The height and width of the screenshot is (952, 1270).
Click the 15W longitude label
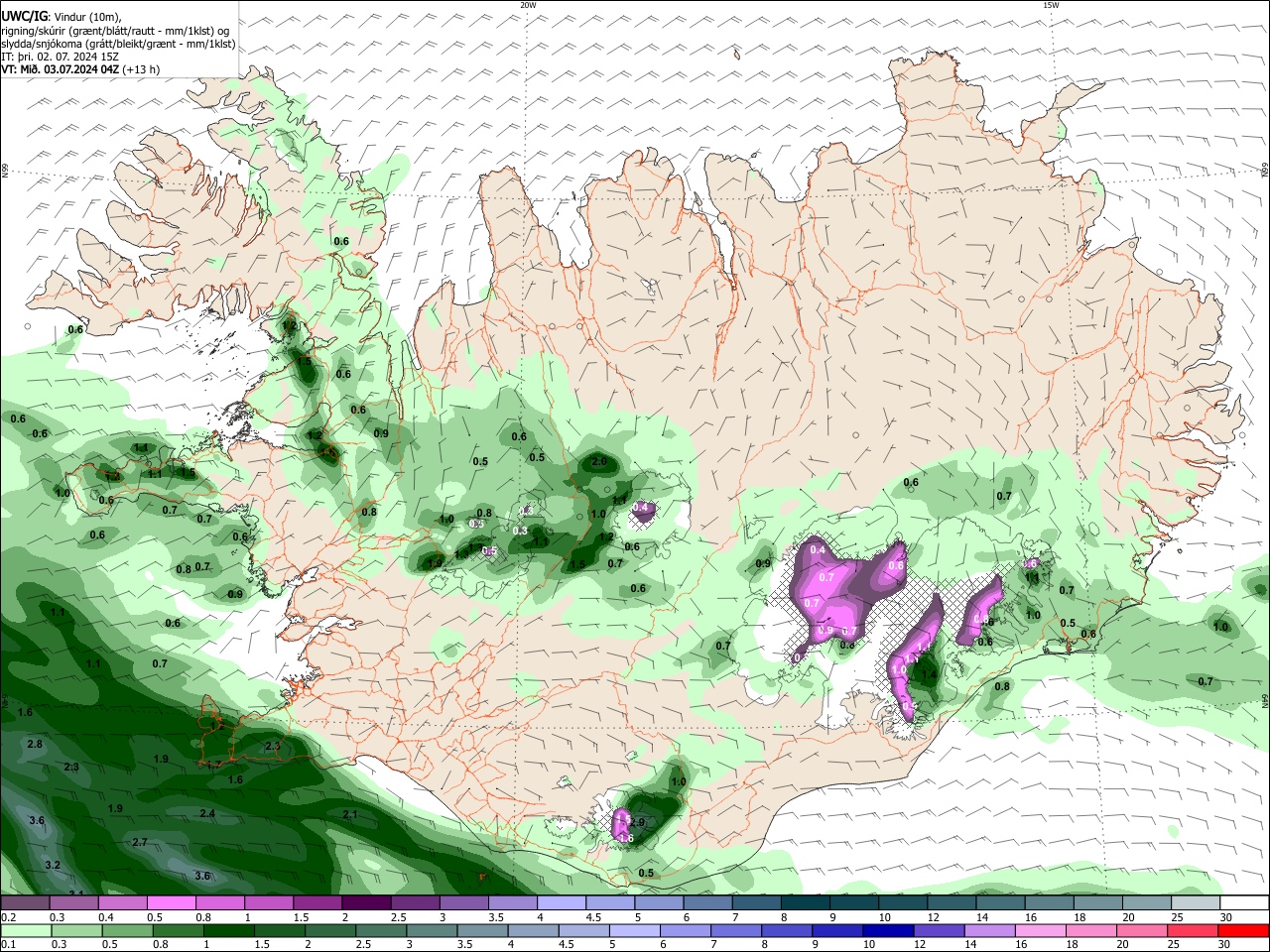pyautogui.click(x=1050, y=5)
